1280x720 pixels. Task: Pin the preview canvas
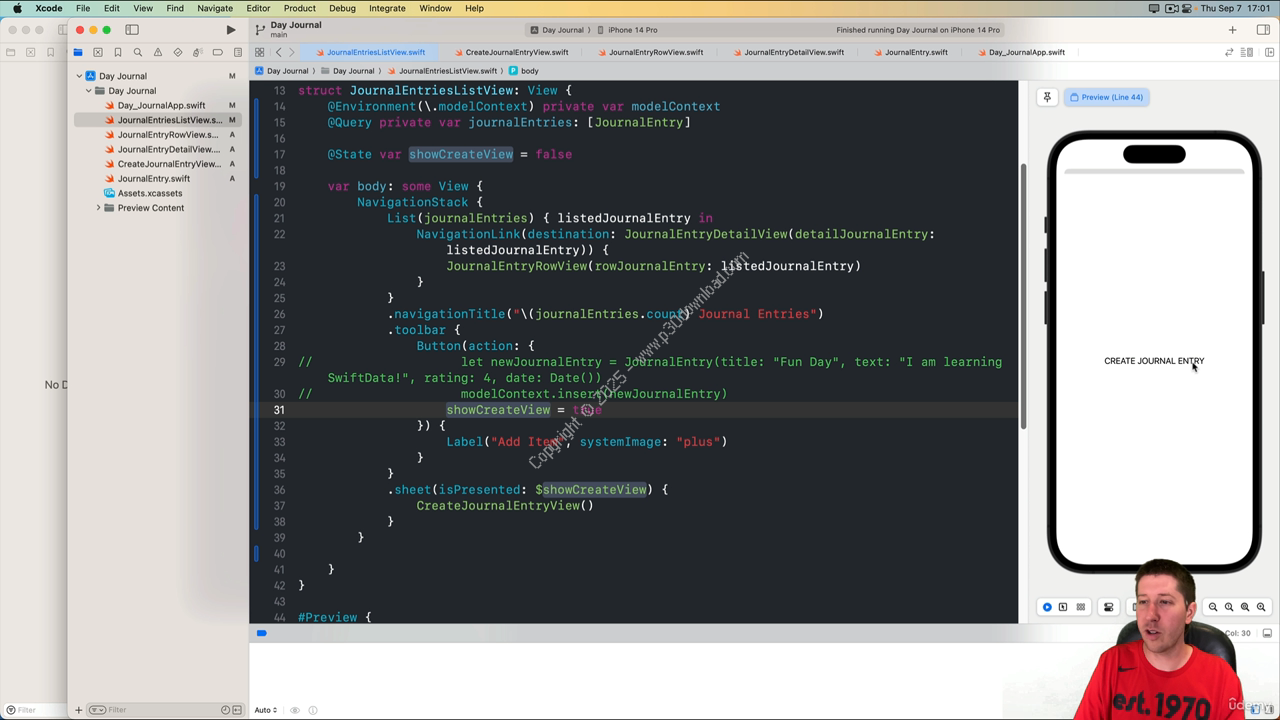(1047, 97)
